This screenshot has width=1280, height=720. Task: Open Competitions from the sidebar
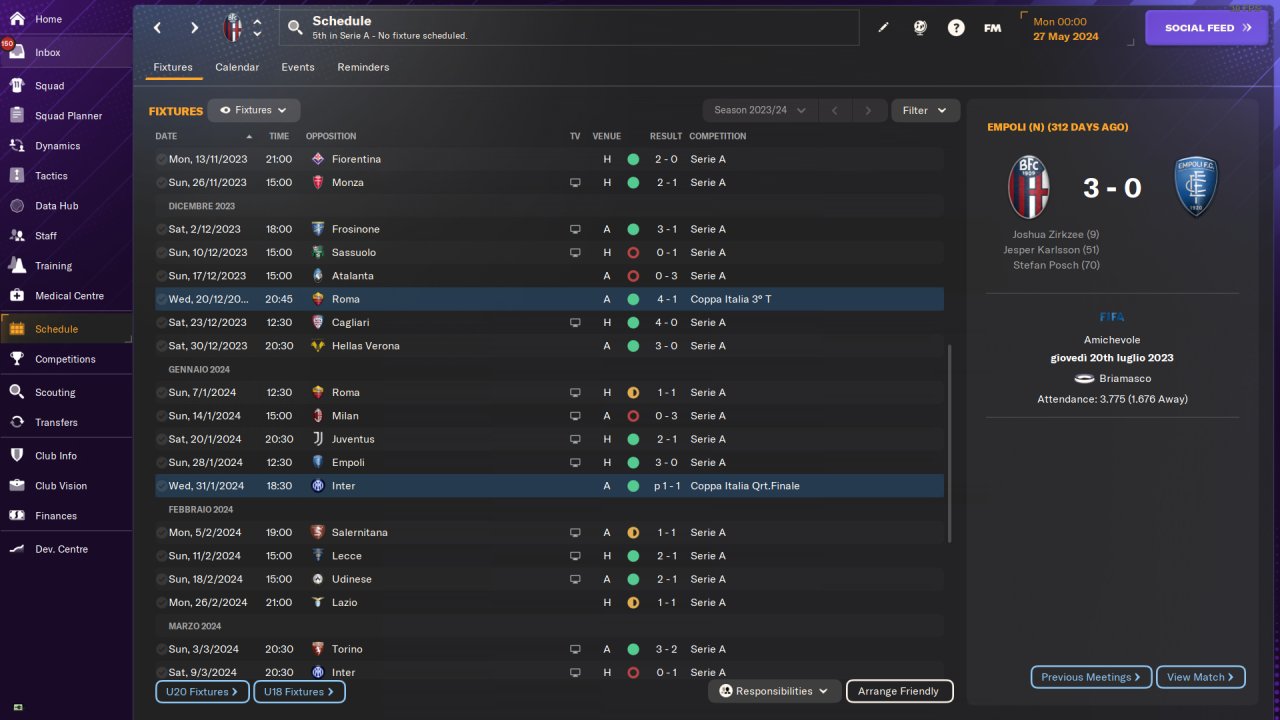pyautogui.click(x=66, y=359)
